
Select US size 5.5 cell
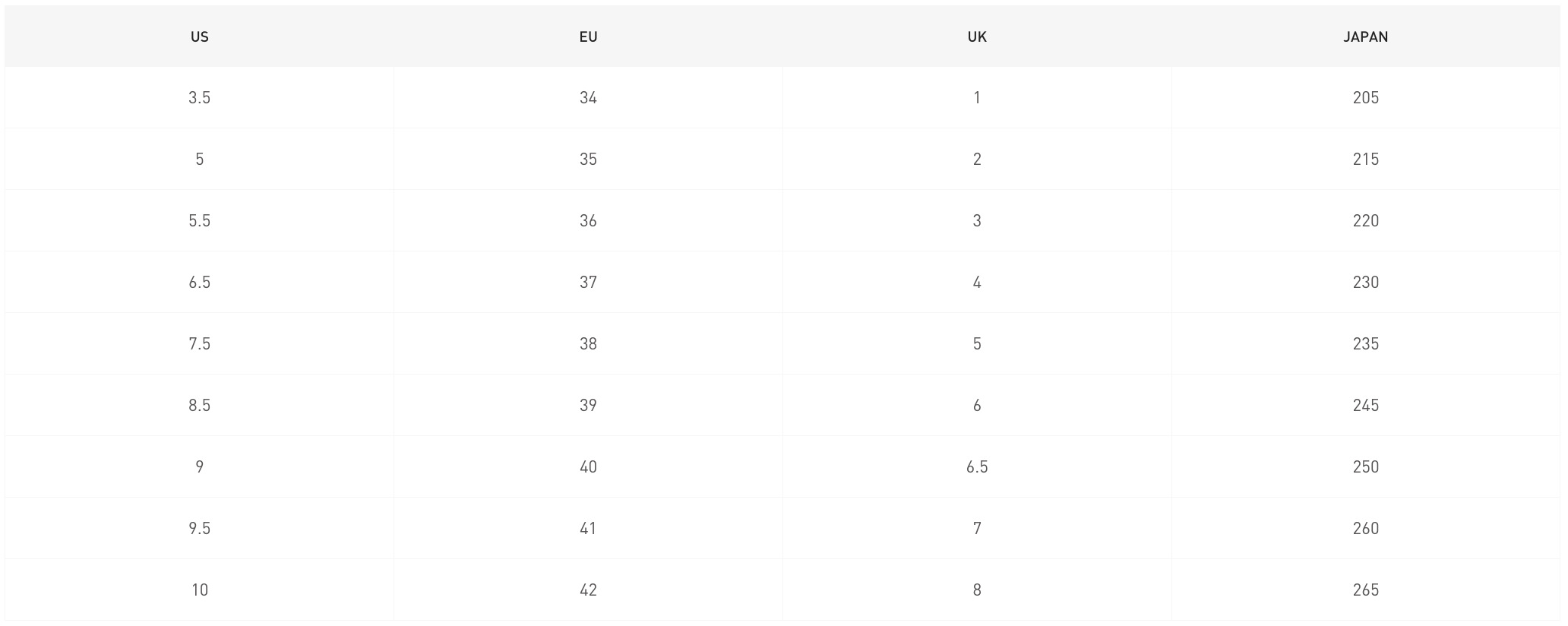click(x=200, y=221)
